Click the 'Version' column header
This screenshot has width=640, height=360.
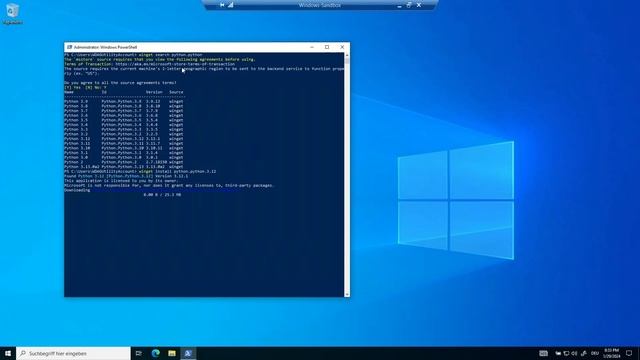pyautogui.click(x=154, y=92)
